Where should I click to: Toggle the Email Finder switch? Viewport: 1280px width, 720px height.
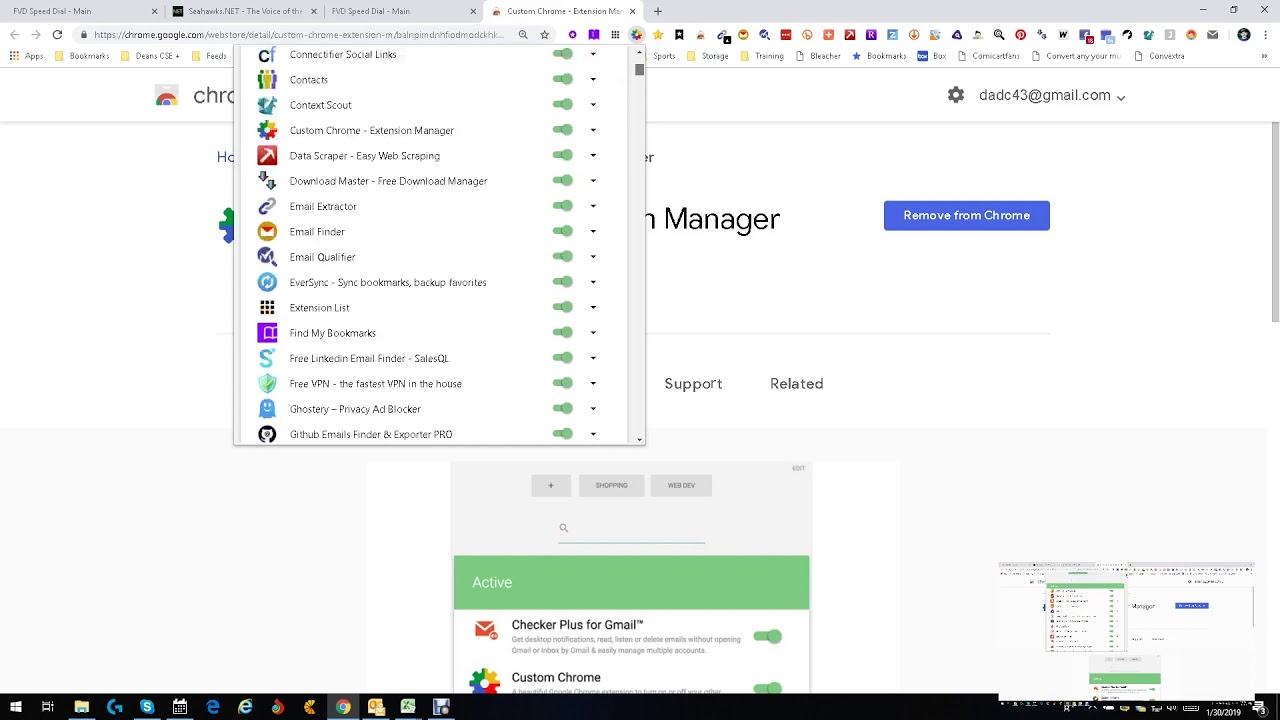click(563, 231)
